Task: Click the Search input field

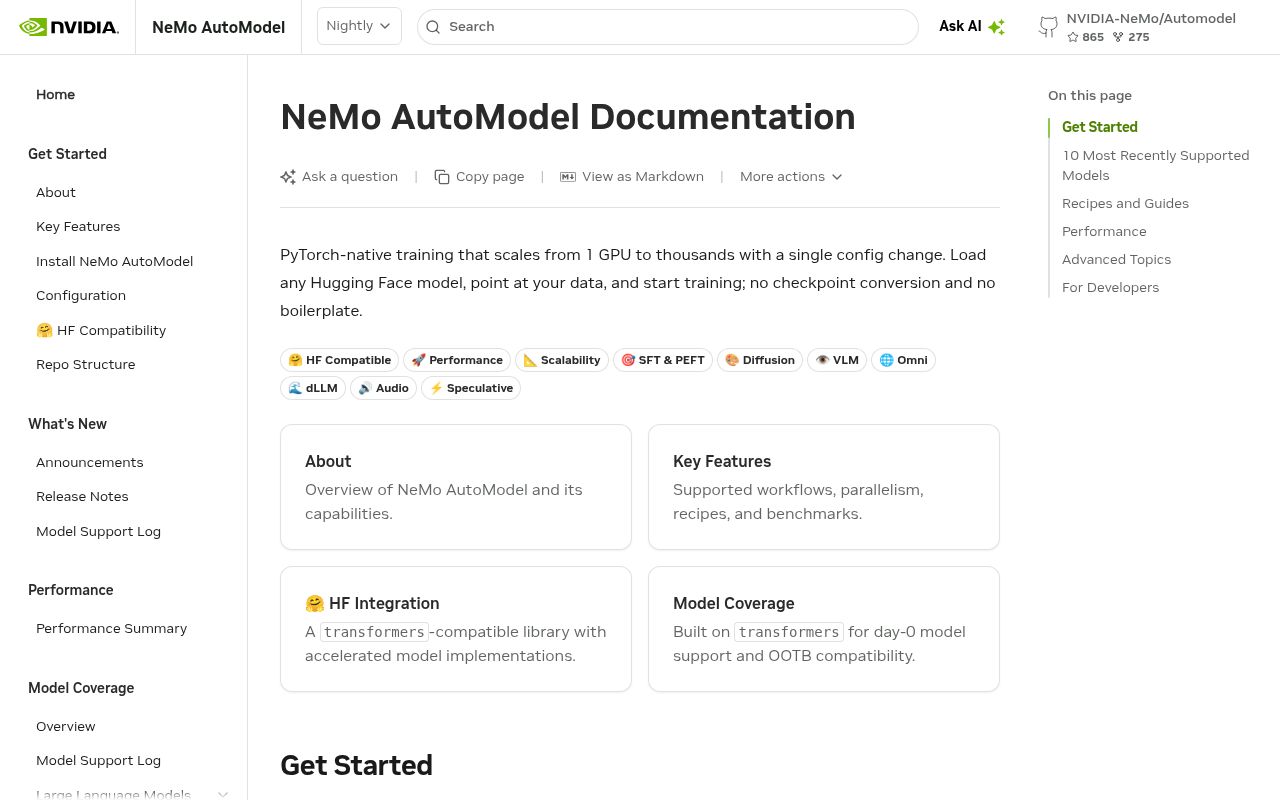Action: tap(668, 27)
